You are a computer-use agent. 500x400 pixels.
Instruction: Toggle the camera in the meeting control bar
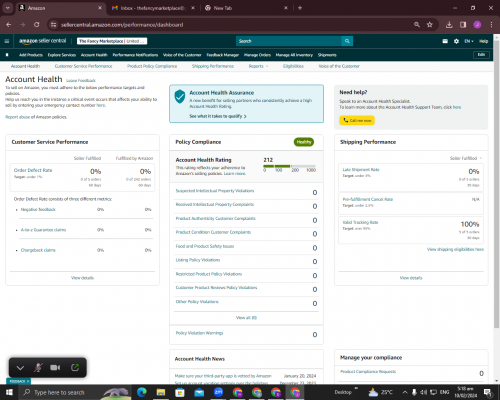tap(55, 367)
